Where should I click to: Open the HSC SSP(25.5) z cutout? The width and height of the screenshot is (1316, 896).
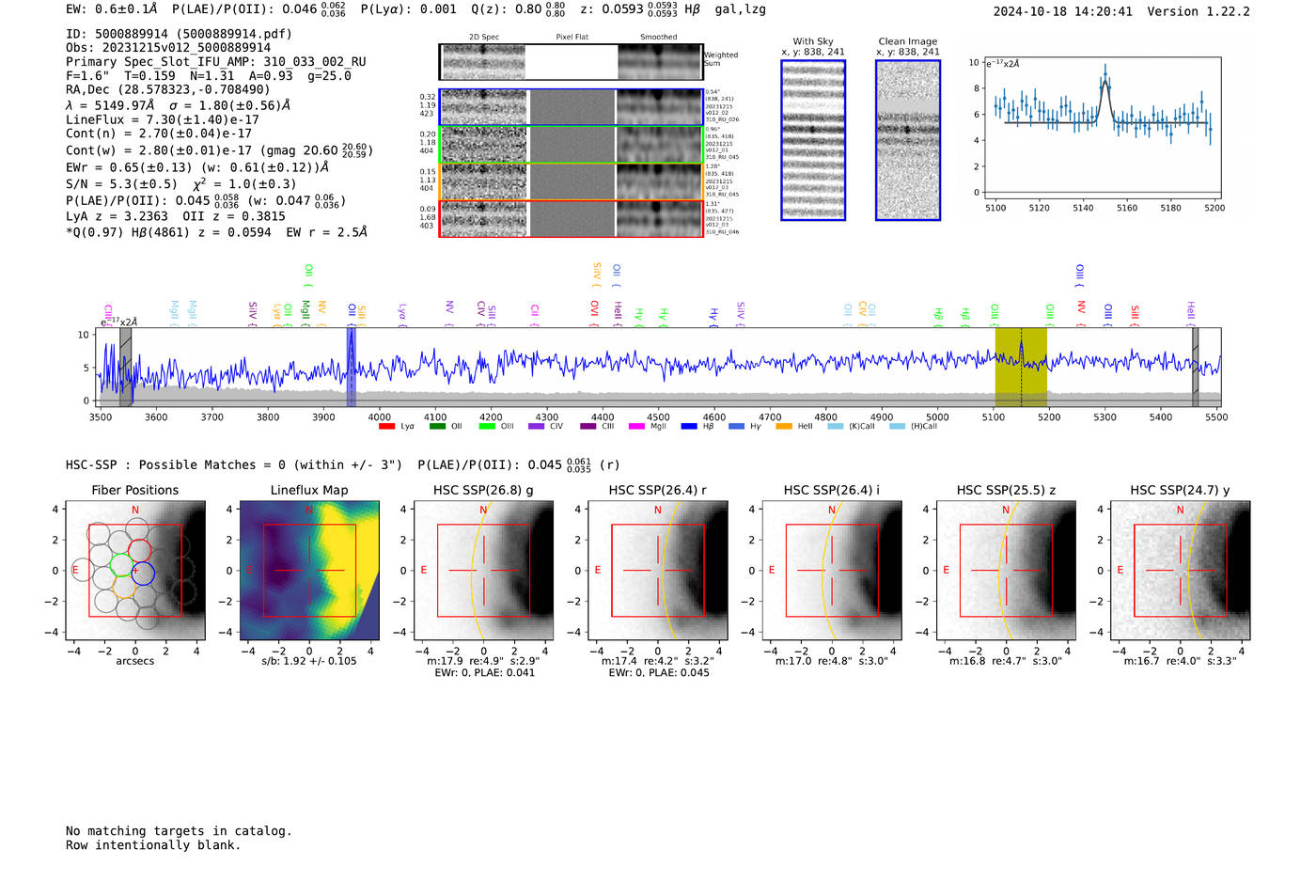coord(1006,570)
